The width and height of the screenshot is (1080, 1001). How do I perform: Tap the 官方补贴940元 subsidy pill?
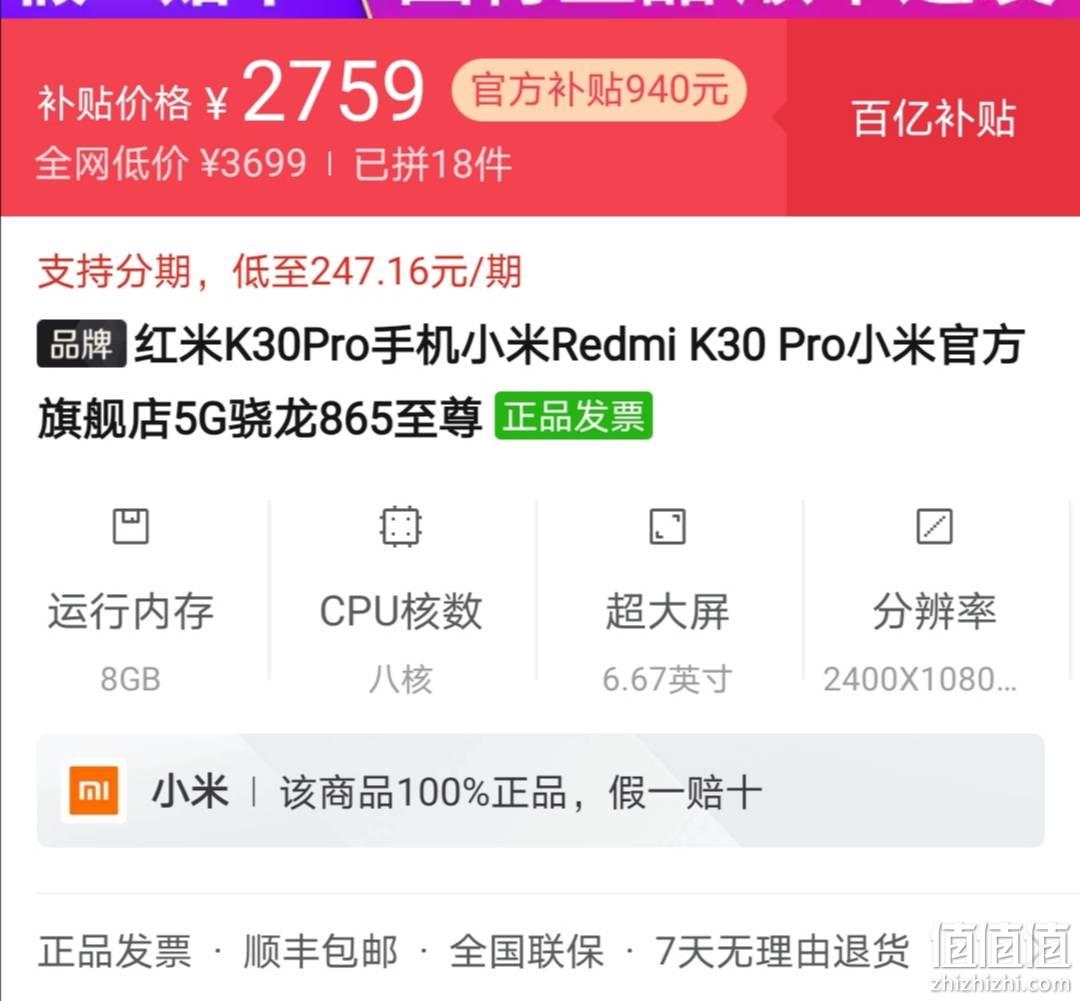pos(599,90)
